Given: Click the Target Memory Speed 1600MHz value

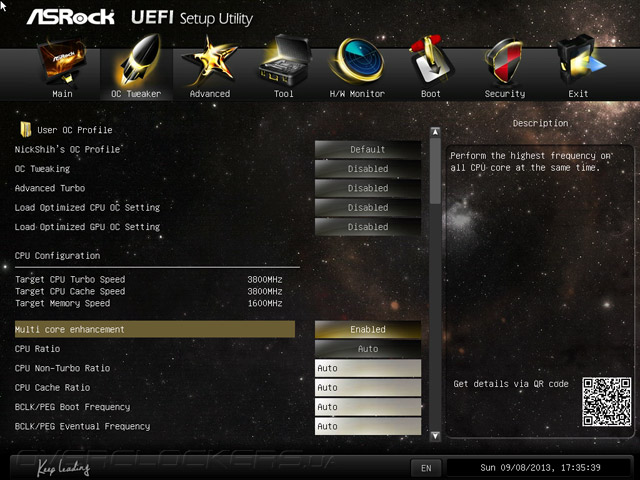Looking at the screenshot, I should (x=264, y=303).
